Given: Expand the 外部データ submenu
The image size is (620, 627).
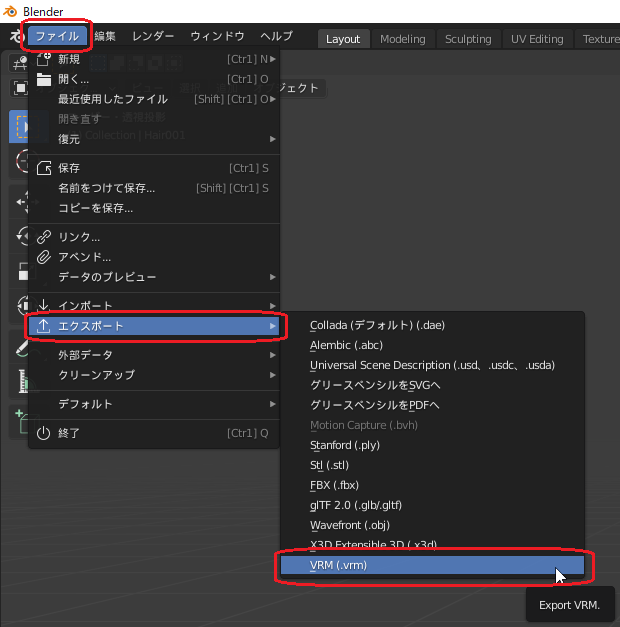Looking at the screenshot, I should (154, 355).
